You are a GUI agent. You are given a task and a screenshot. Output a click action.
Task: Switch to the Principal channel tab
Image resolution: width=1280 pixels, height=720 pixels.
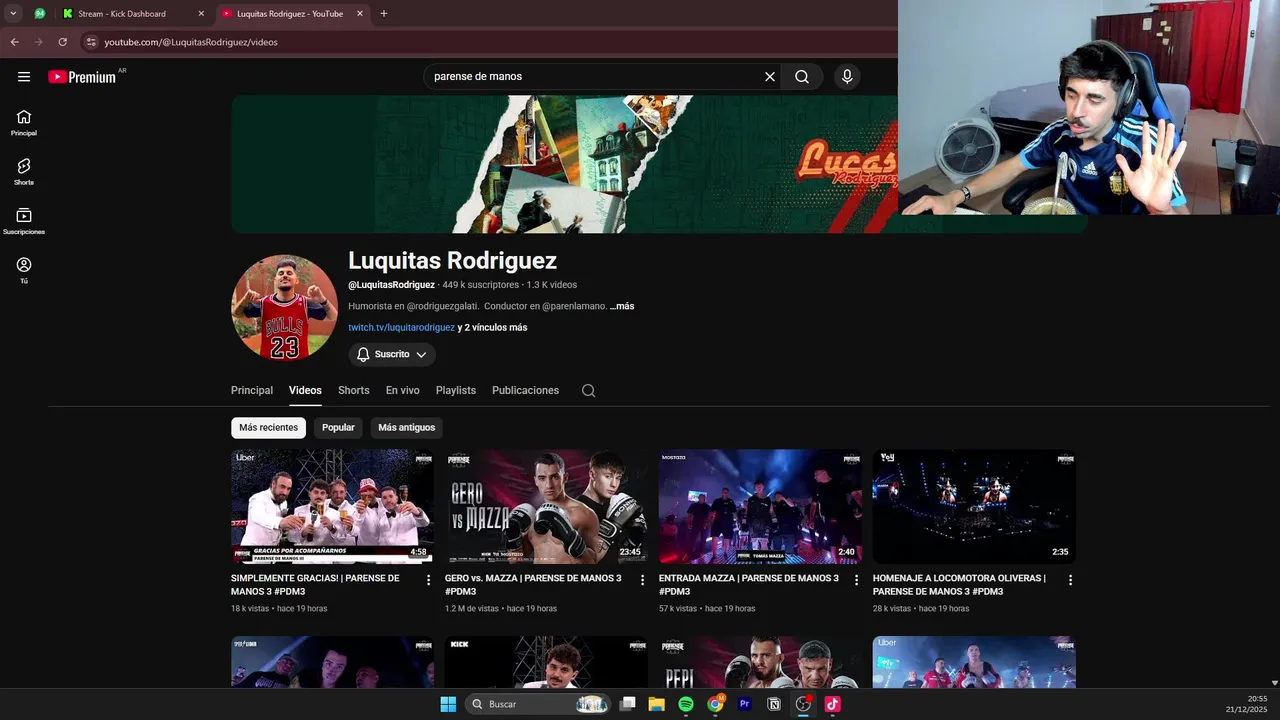pyautogui.click(x=252, y=390)
